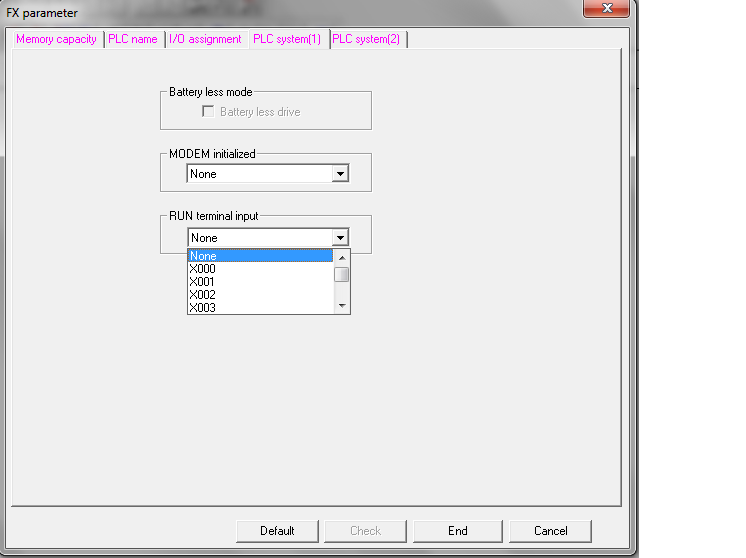This screenshot has width=746, height=558.
Task: Switch to the Memory capacity tab
Action: [x=56, y=39]
